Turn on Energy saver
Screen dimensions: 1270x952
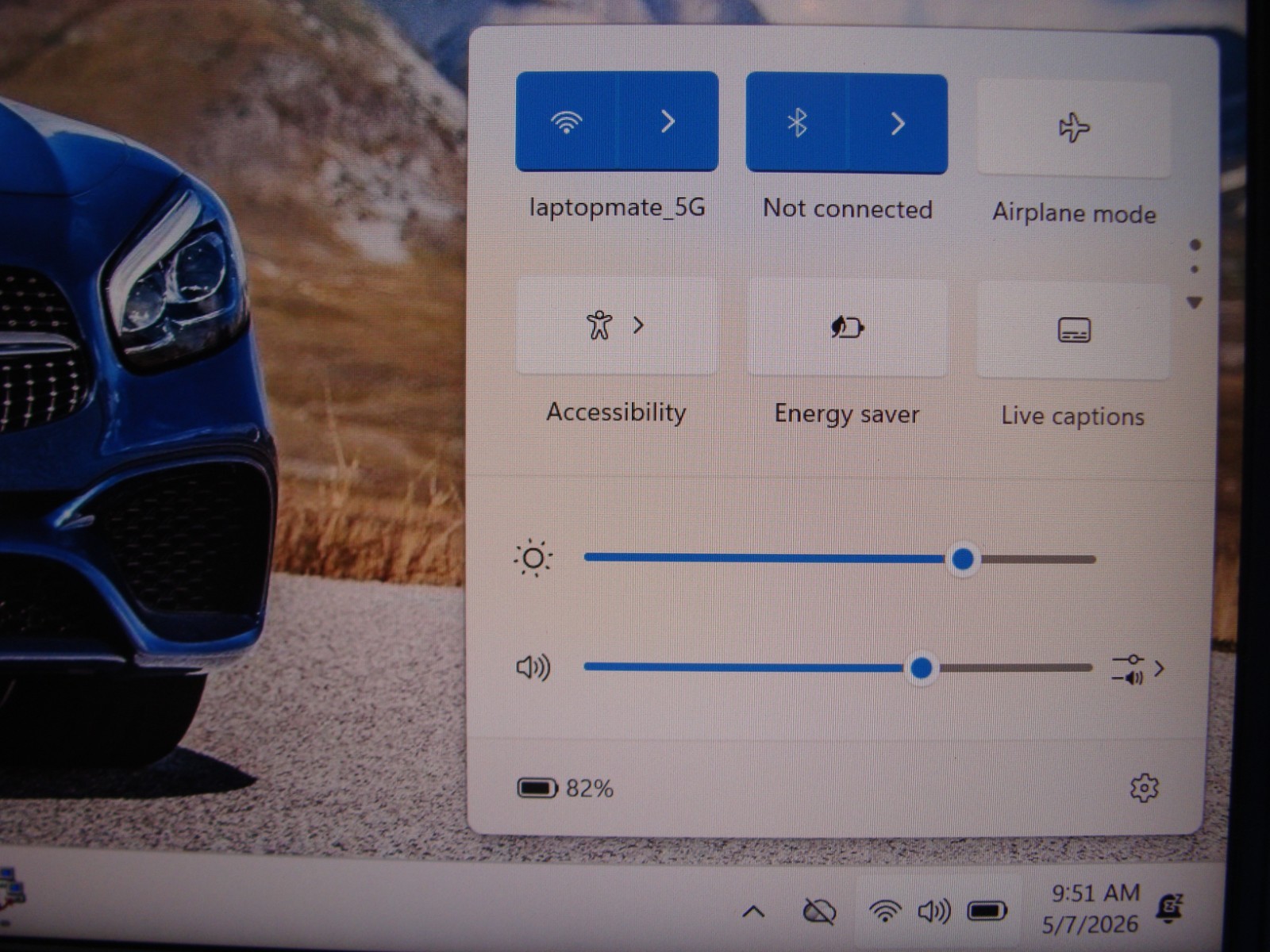point(847,327)
